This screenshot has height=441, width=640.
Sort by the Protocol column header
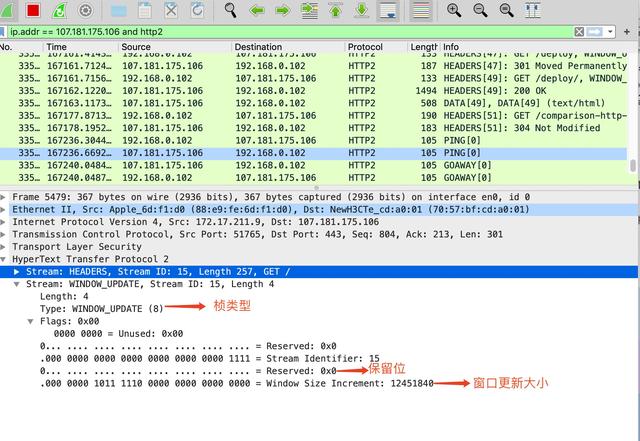[376, 47]
